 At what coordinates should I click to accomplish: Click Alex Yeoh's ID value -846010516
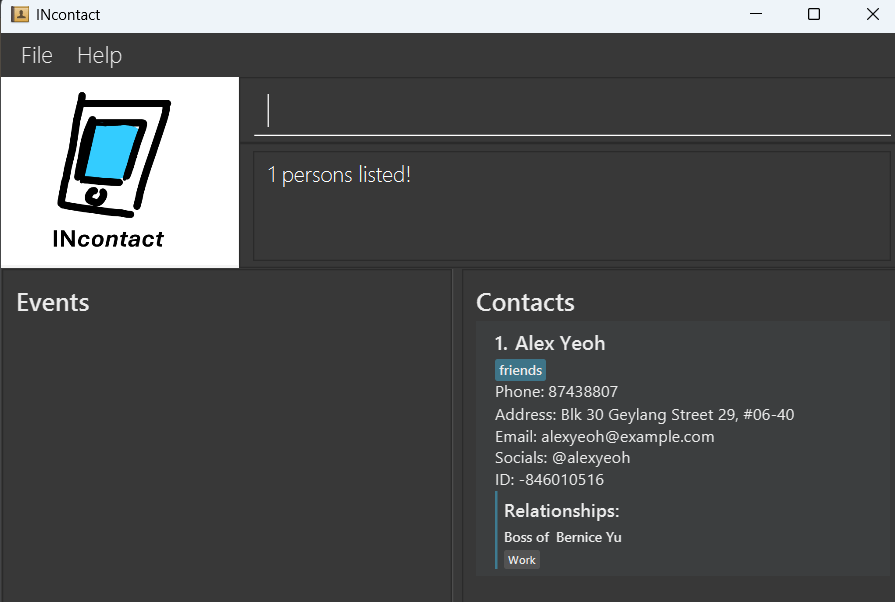(549, 479)
